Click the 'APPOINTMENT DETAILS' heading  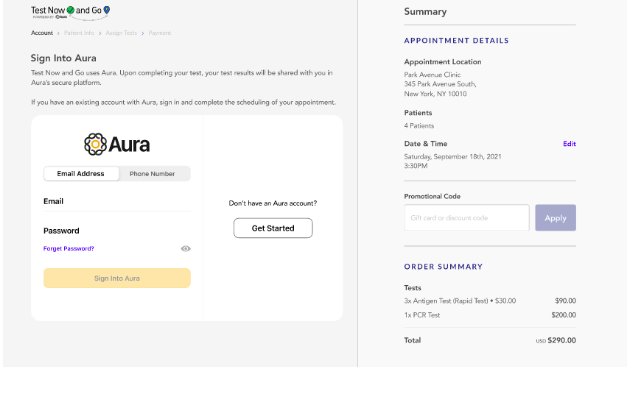tap(456, 41)
